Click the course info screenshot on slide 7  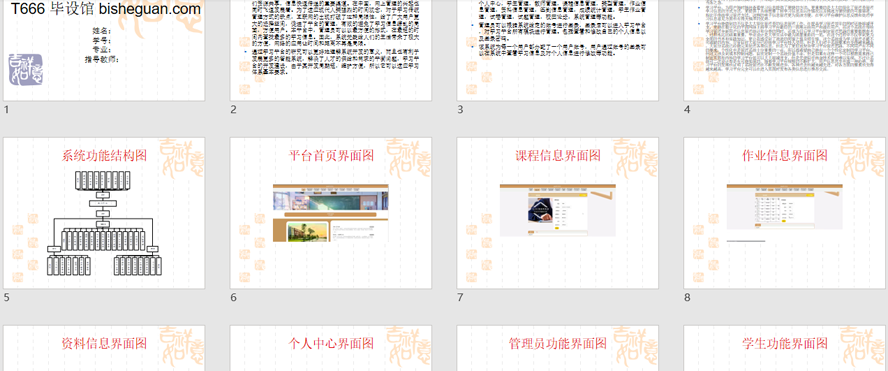click(x=558, y=210)
